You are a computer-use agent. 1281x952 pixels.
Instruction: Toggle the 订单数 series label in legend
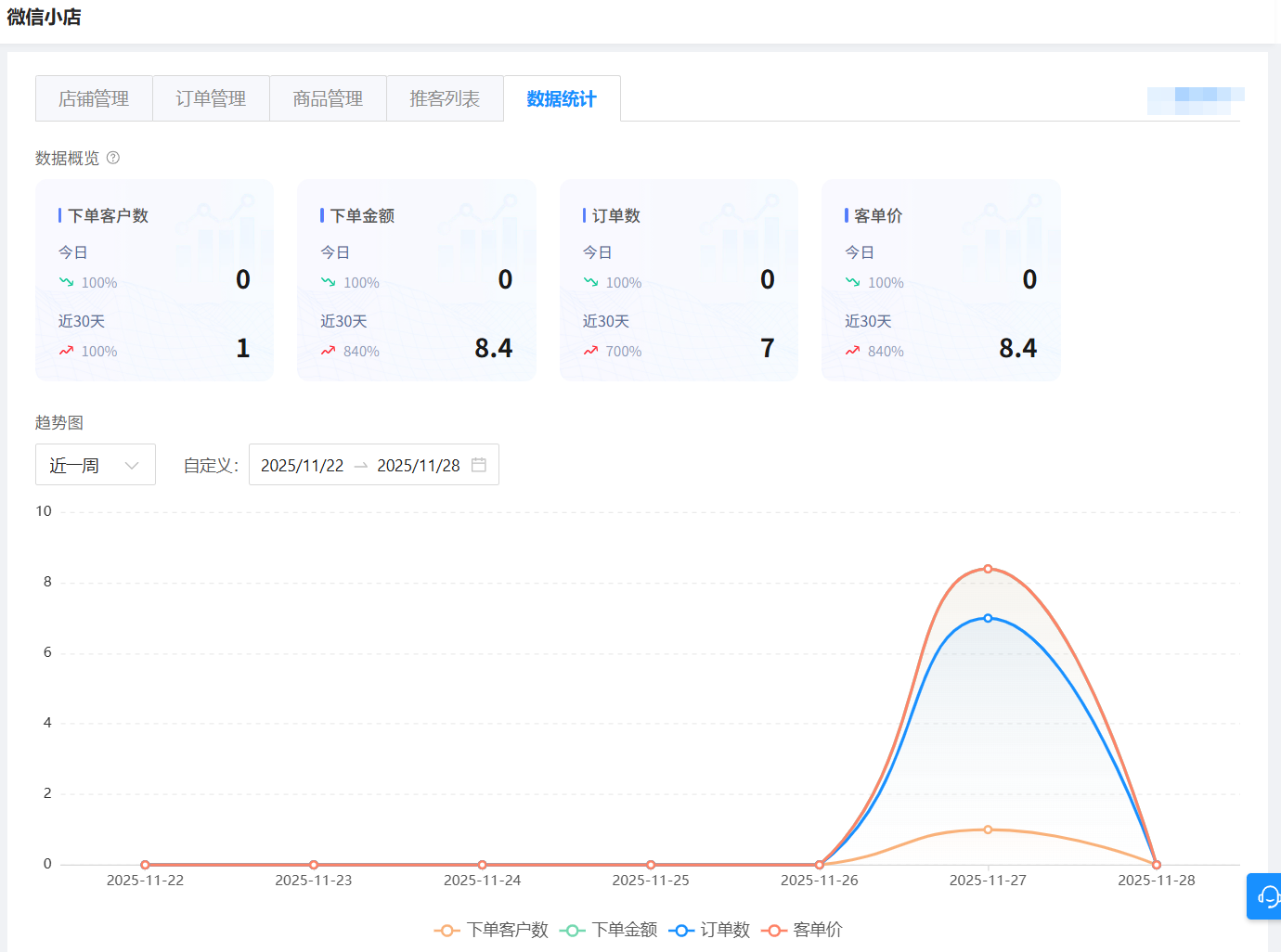pyautogui.click(x=725, y=930)
